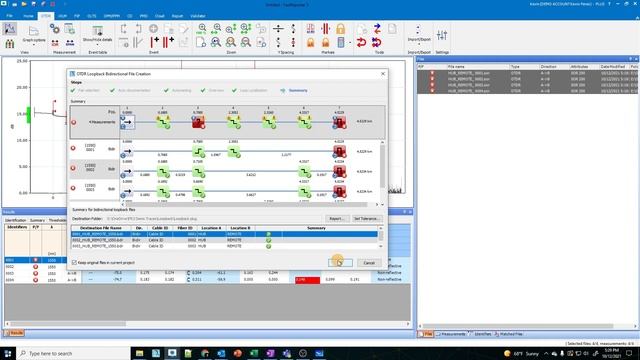This screenshot has height=360, width=640.
Task: Click Cancel in the loopback dialog
Action: [369, 263]
